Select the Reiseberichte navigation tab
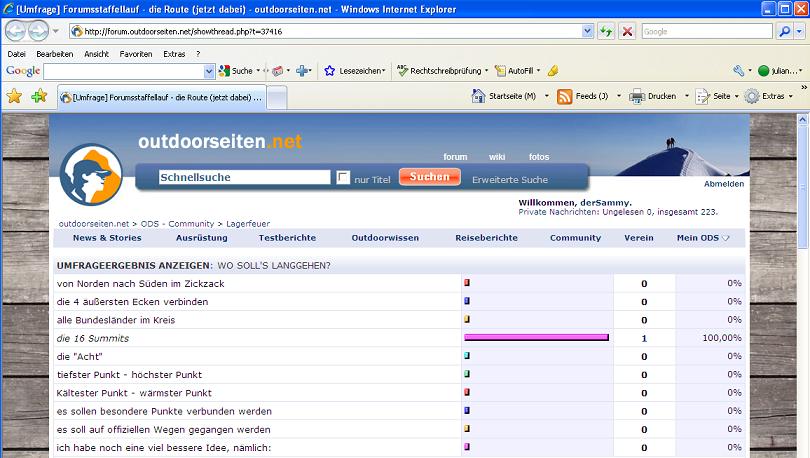This screenshot has width=810, height=458. pos(486,238)
